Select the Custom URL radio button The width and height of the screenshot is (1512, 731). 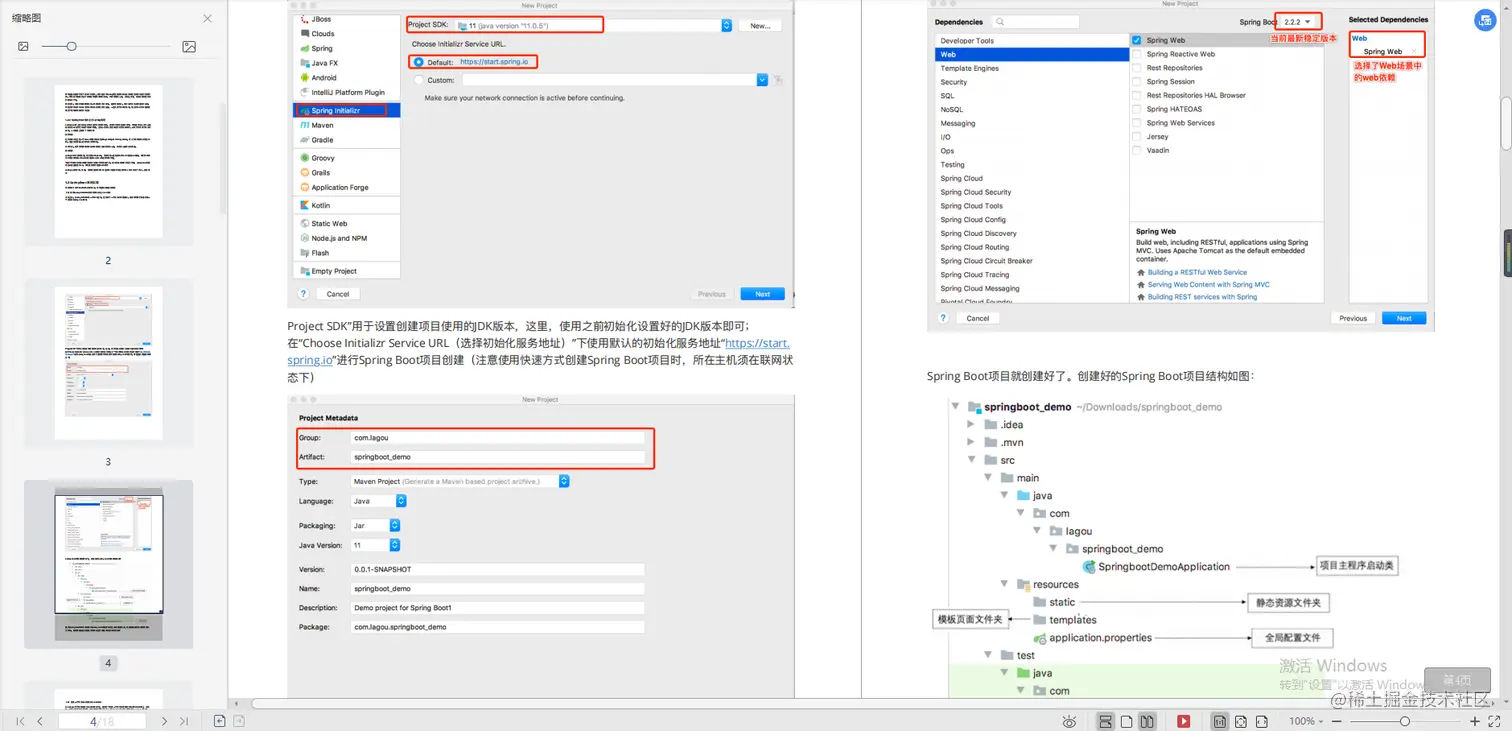(x=418, y=80)
